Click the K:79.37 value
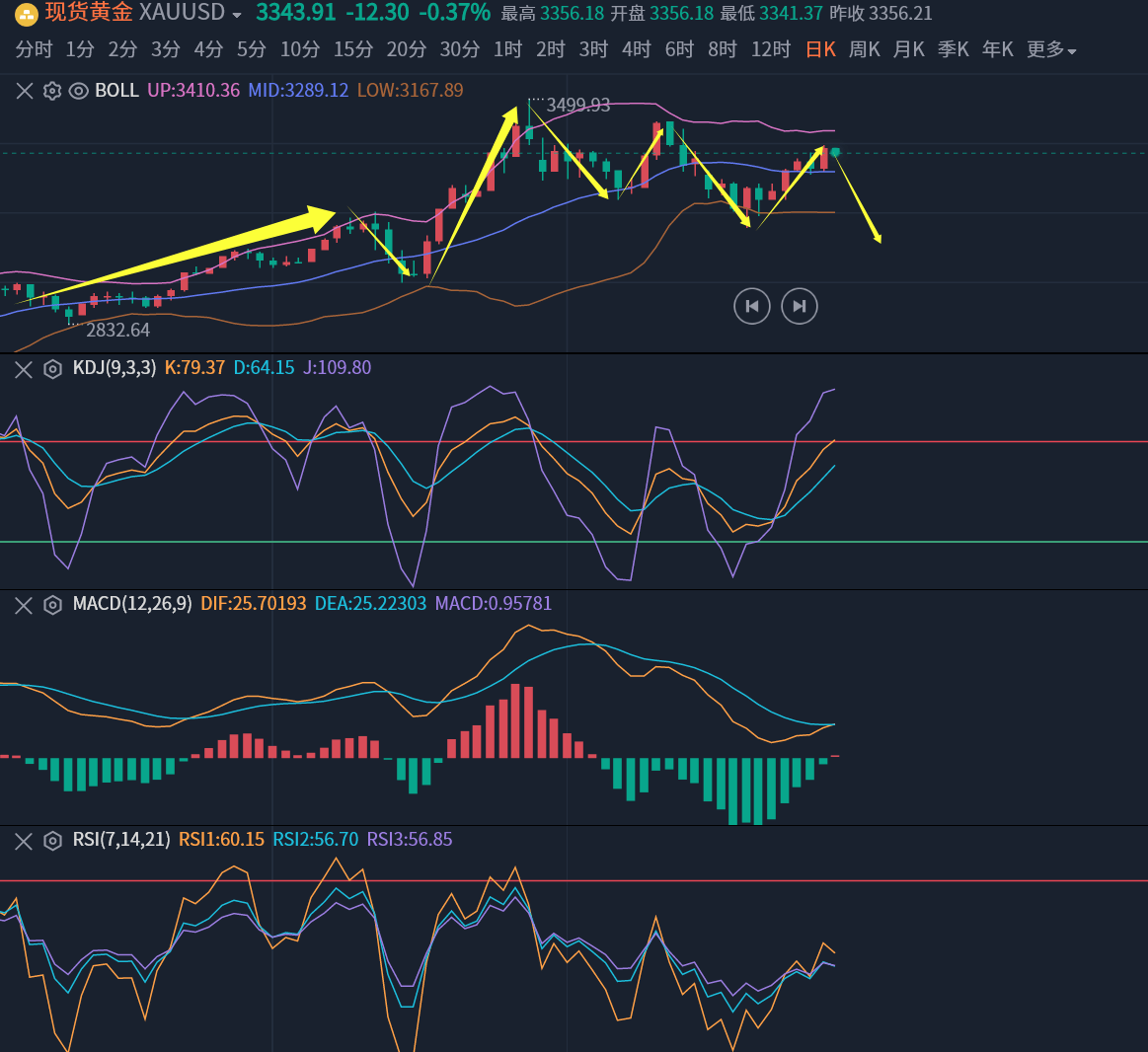Screen dimensions: 1148x1052 point(194,368)
